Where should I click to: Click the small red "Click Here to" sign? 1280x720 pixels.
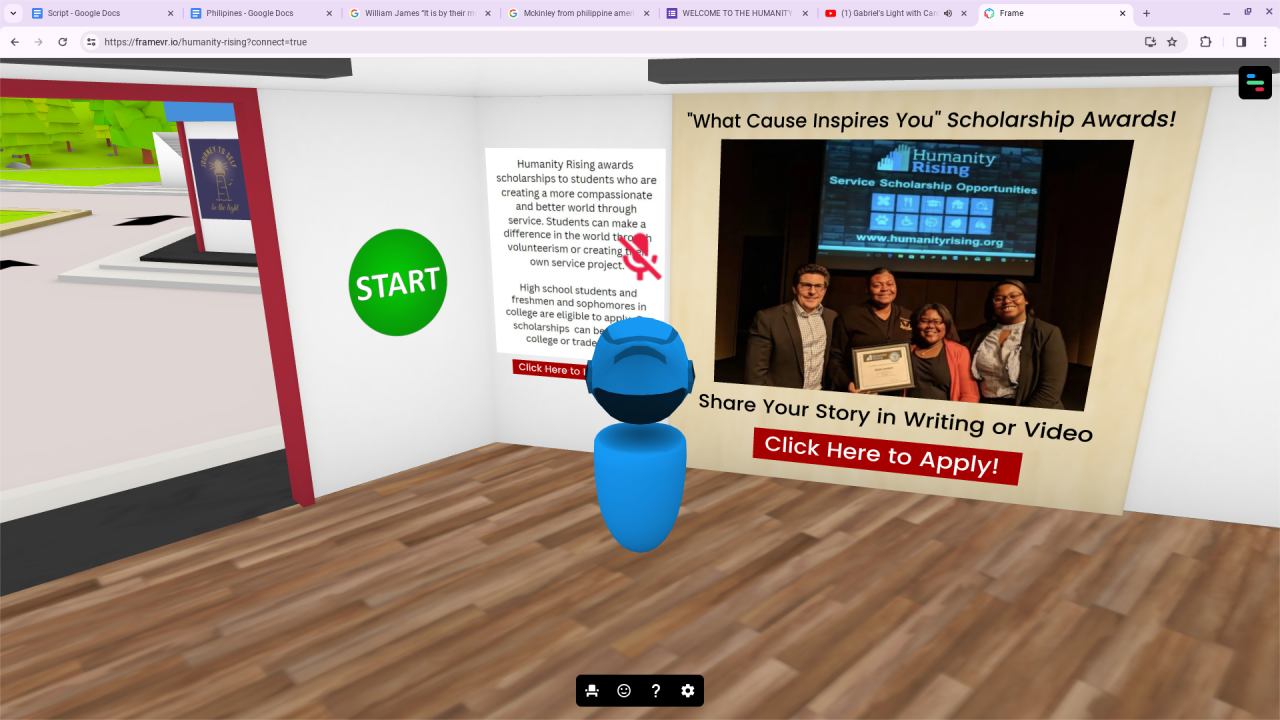click(x=552, y=369)
